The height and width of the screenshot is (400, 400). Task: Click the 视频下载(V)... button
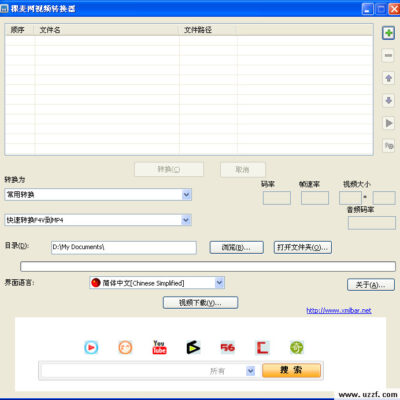[200, 303]
